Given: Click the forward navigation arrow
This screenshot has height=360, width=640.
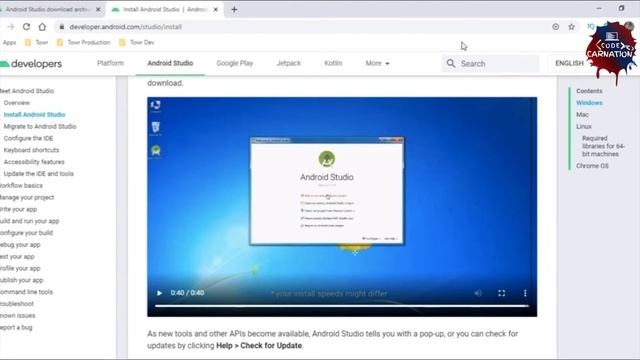Looking at the screenshot, I should (11, 27).
